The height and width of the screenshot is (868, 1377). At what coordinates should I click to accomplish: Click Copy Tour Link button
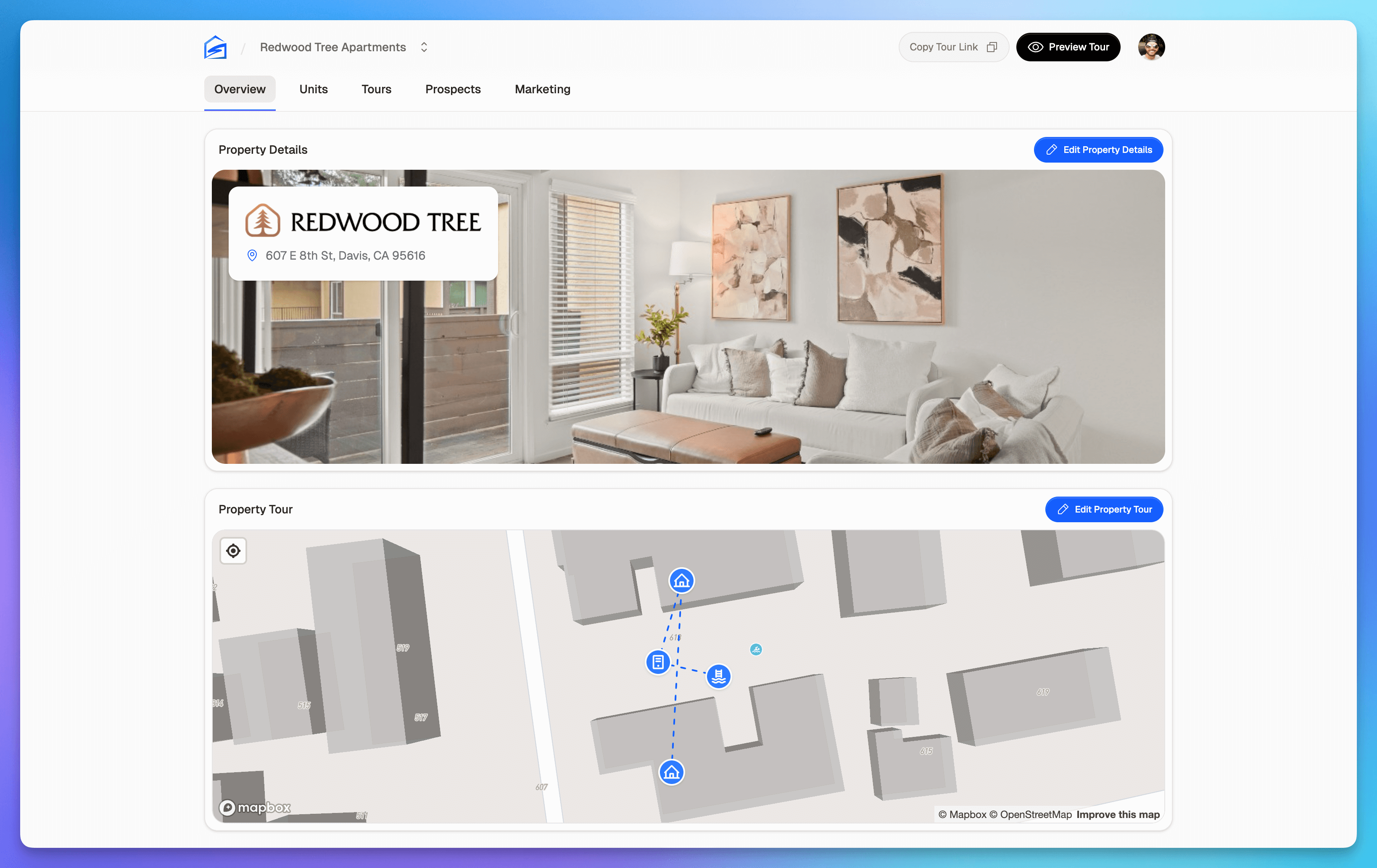pos(953,47)
